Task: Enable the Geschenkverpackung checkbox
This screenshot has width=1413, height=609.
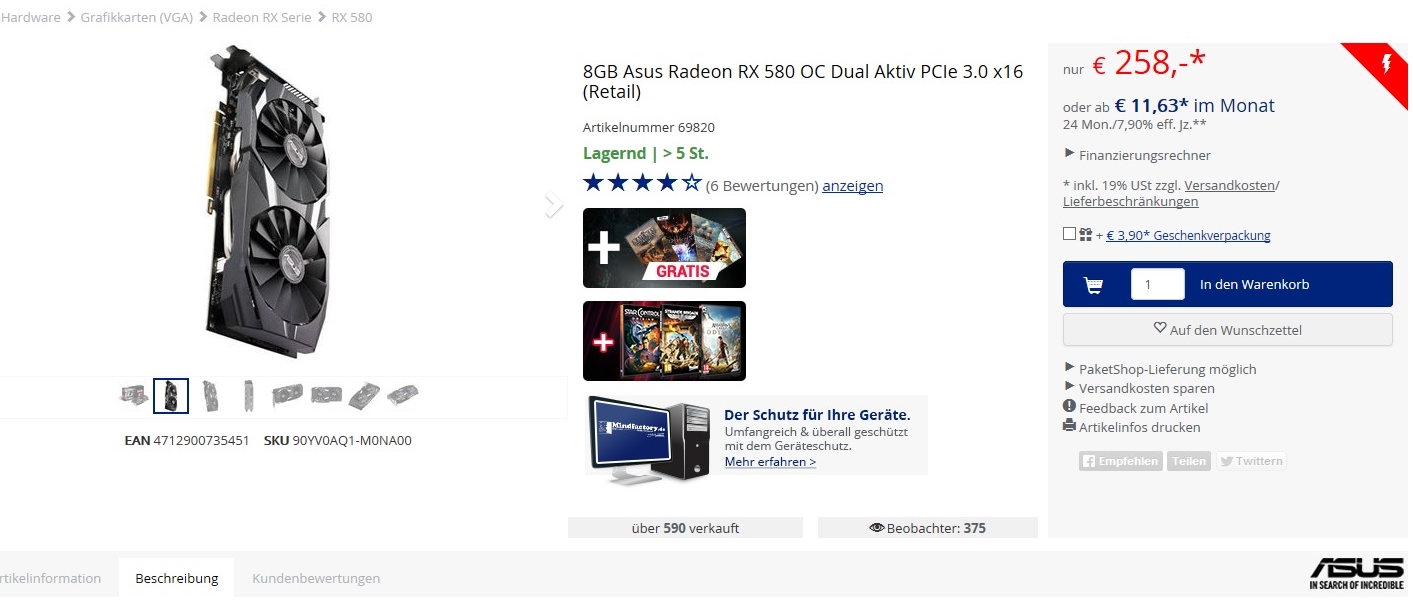Action: 1069,234
